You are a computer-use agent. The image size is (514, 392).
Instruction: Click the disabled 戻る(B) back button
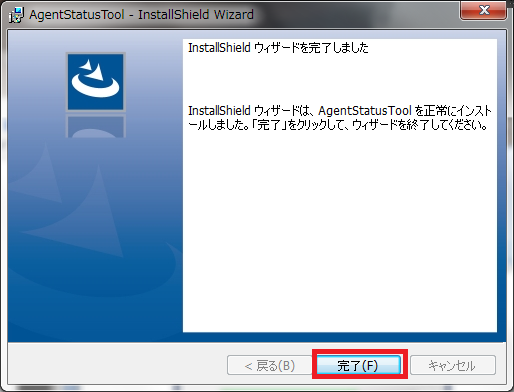pyautogui.click(x=269, y=365)
